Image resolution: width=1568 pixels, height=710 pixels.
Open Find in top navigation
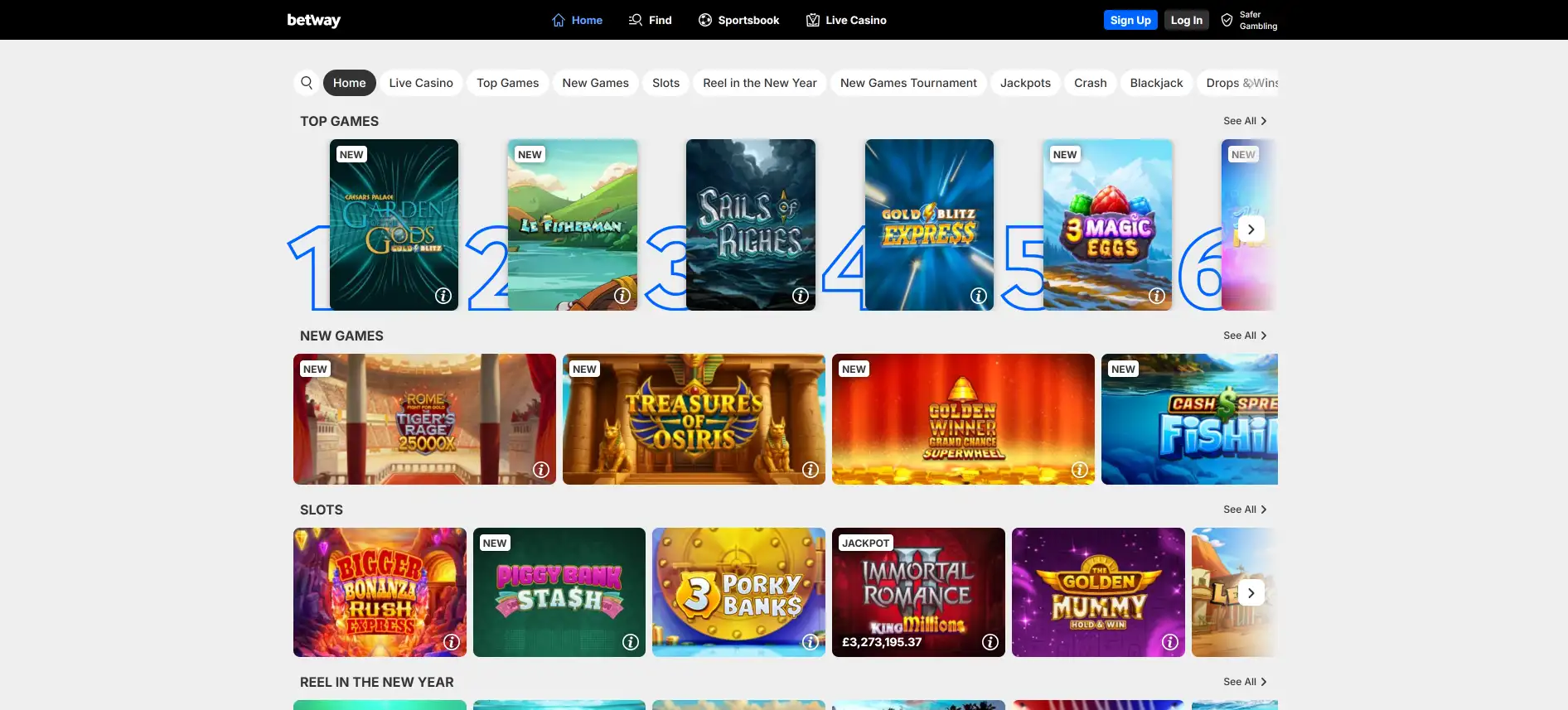pos(650,20)
